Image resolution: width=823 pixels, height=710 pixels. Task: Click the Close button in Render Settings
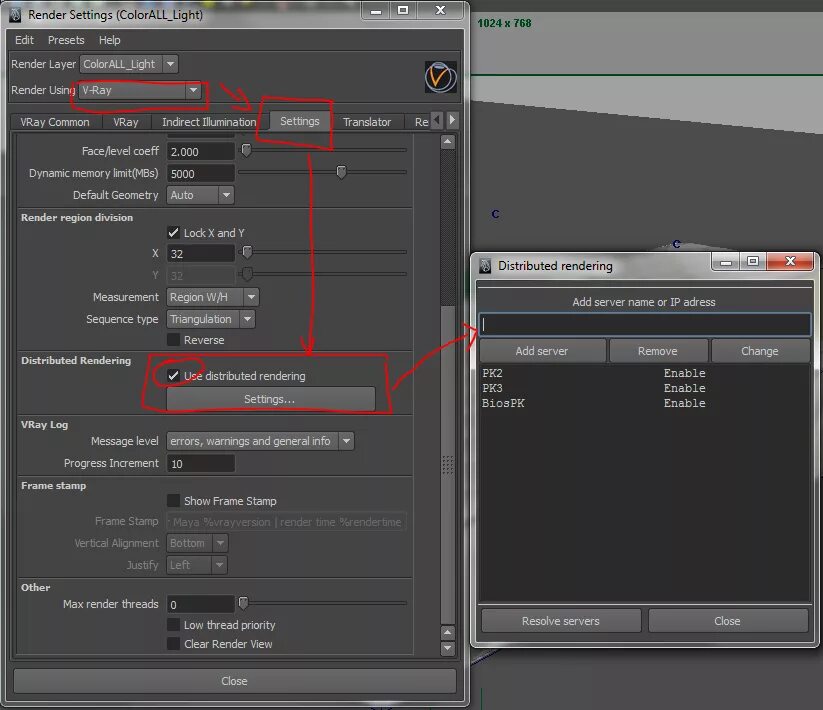(234, 681)
